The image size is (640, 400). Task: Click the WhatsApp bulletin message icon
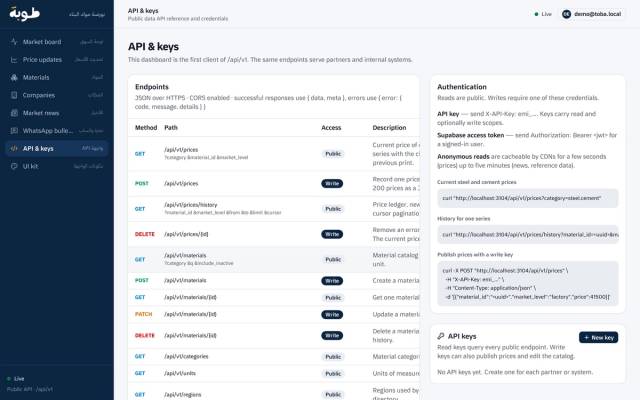[14, 131]
